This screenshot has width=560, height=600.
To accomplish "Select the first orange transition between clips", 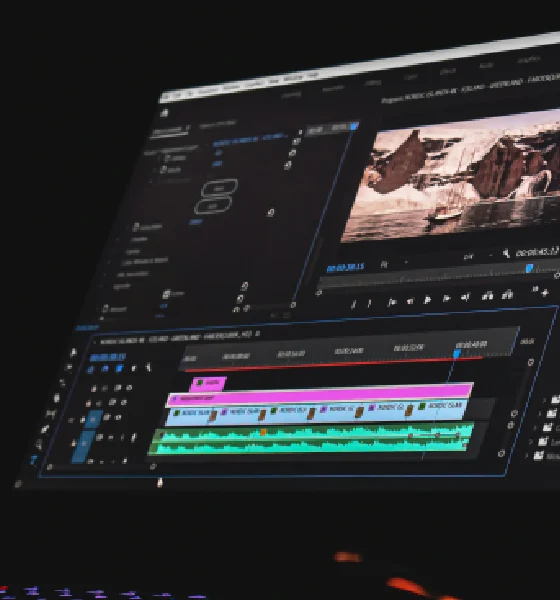I will click(x=213, y=416).
